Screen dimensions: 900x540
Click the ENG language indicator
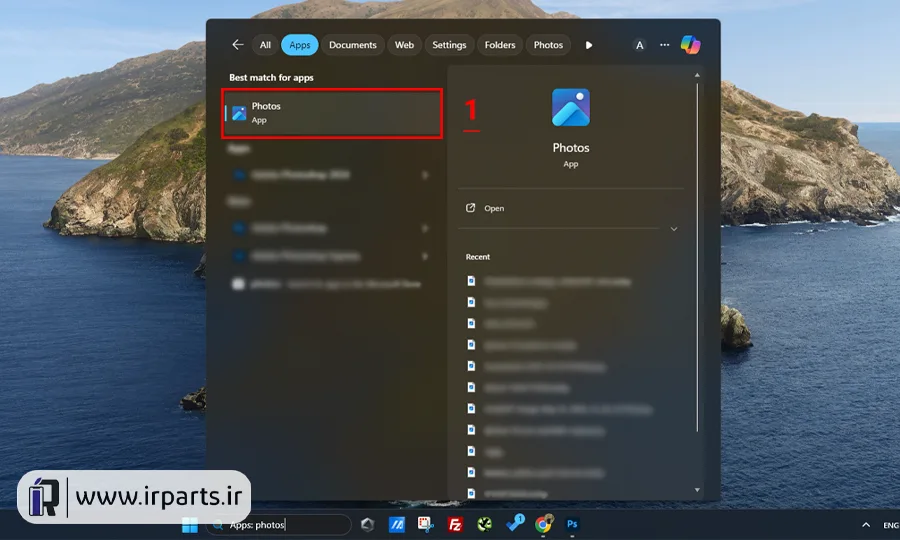point(891,525)
